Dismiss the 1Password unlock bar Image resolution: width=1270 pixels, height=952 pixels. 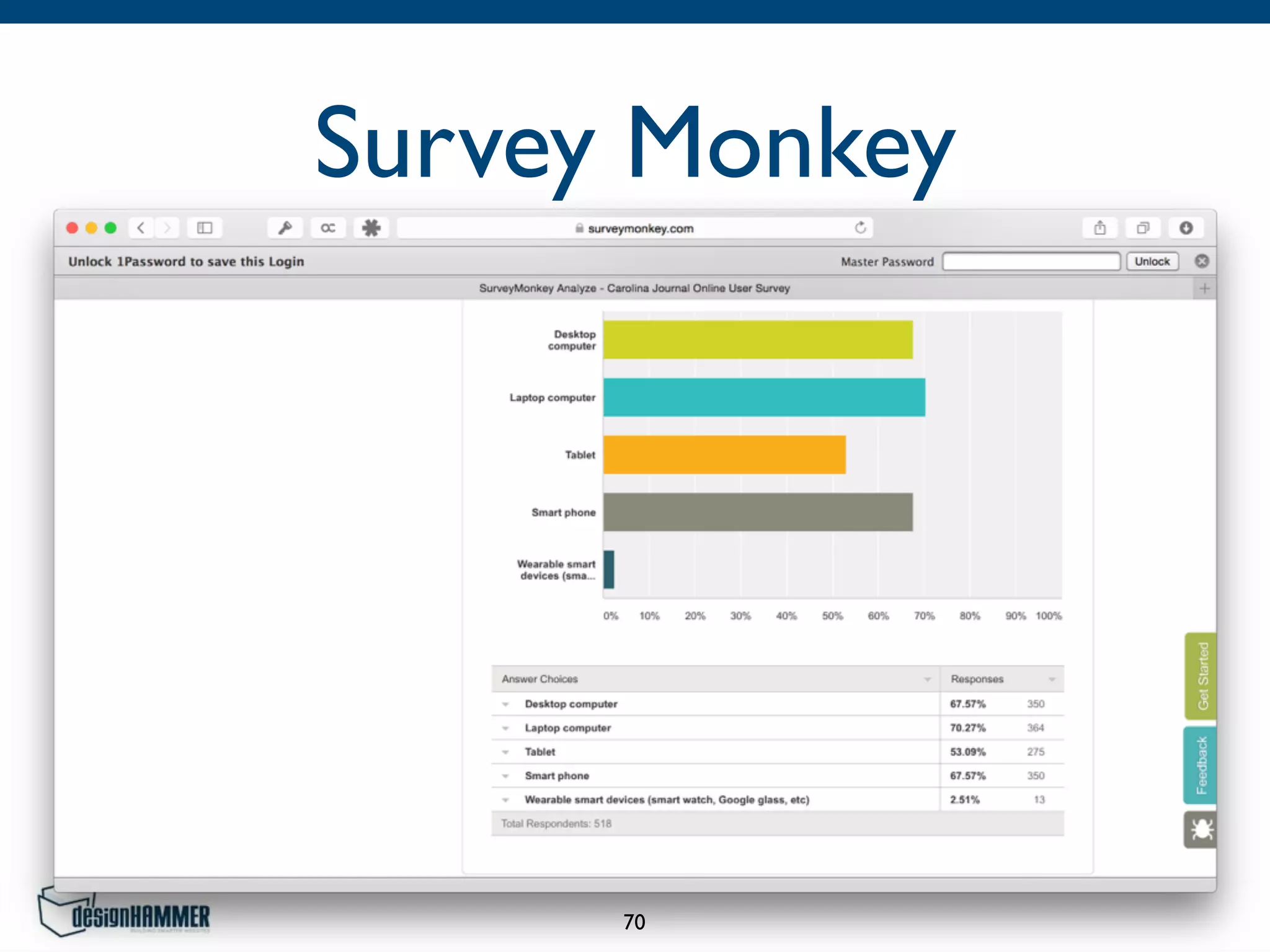pyautogui.click(x=1202, y=261)
